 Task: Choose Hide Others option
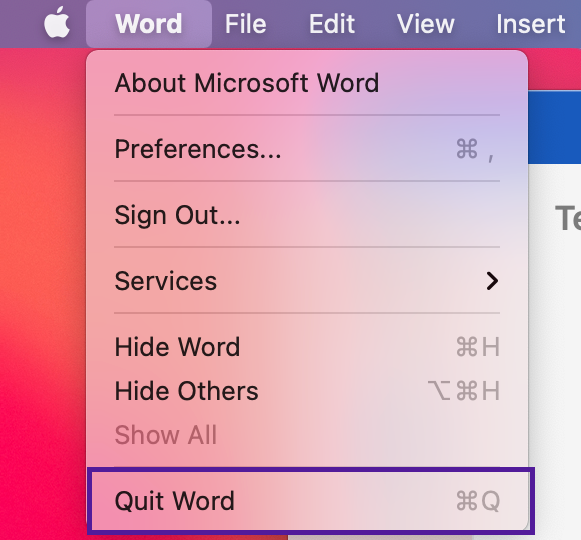tap(307, 391)
